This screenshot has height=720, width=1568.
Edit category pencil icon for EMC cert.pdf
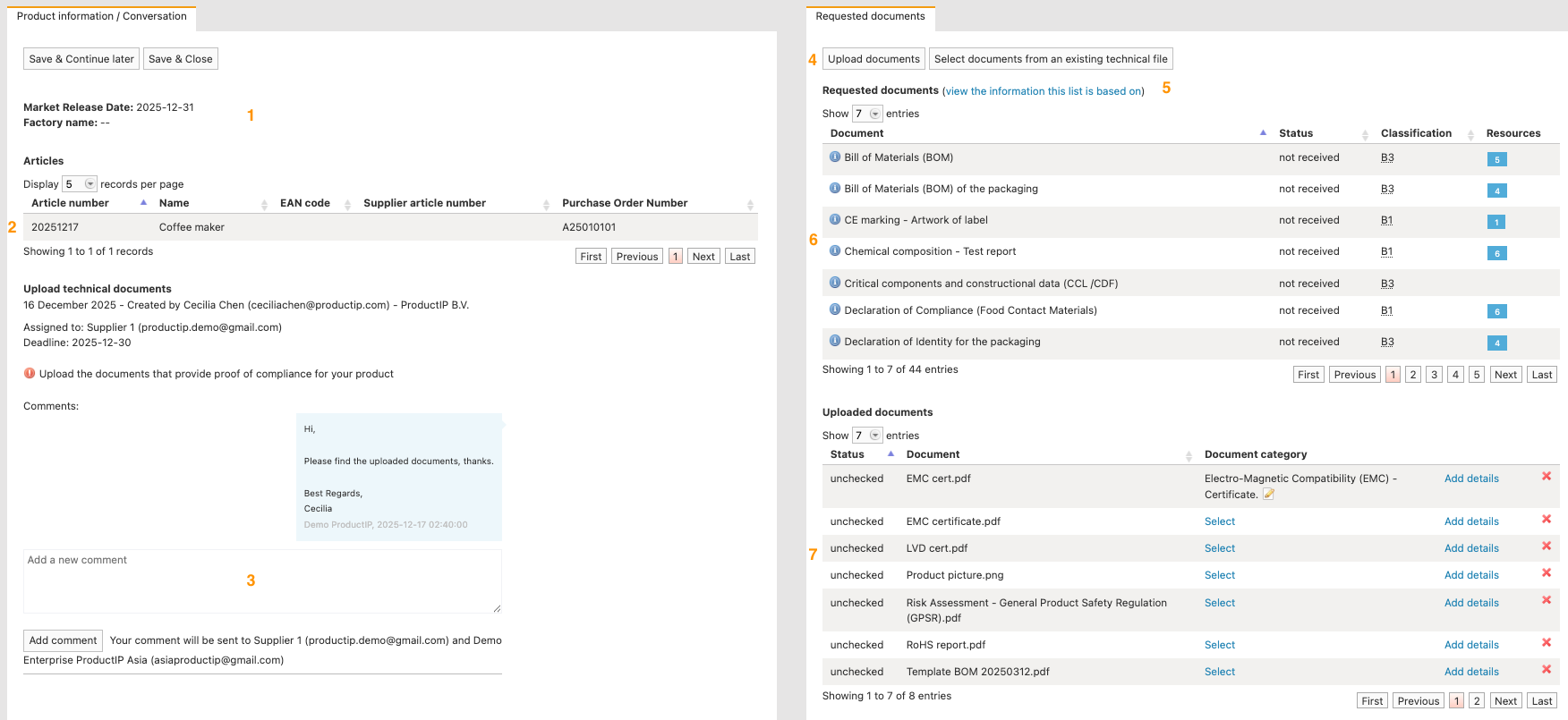pos(1268,494)
